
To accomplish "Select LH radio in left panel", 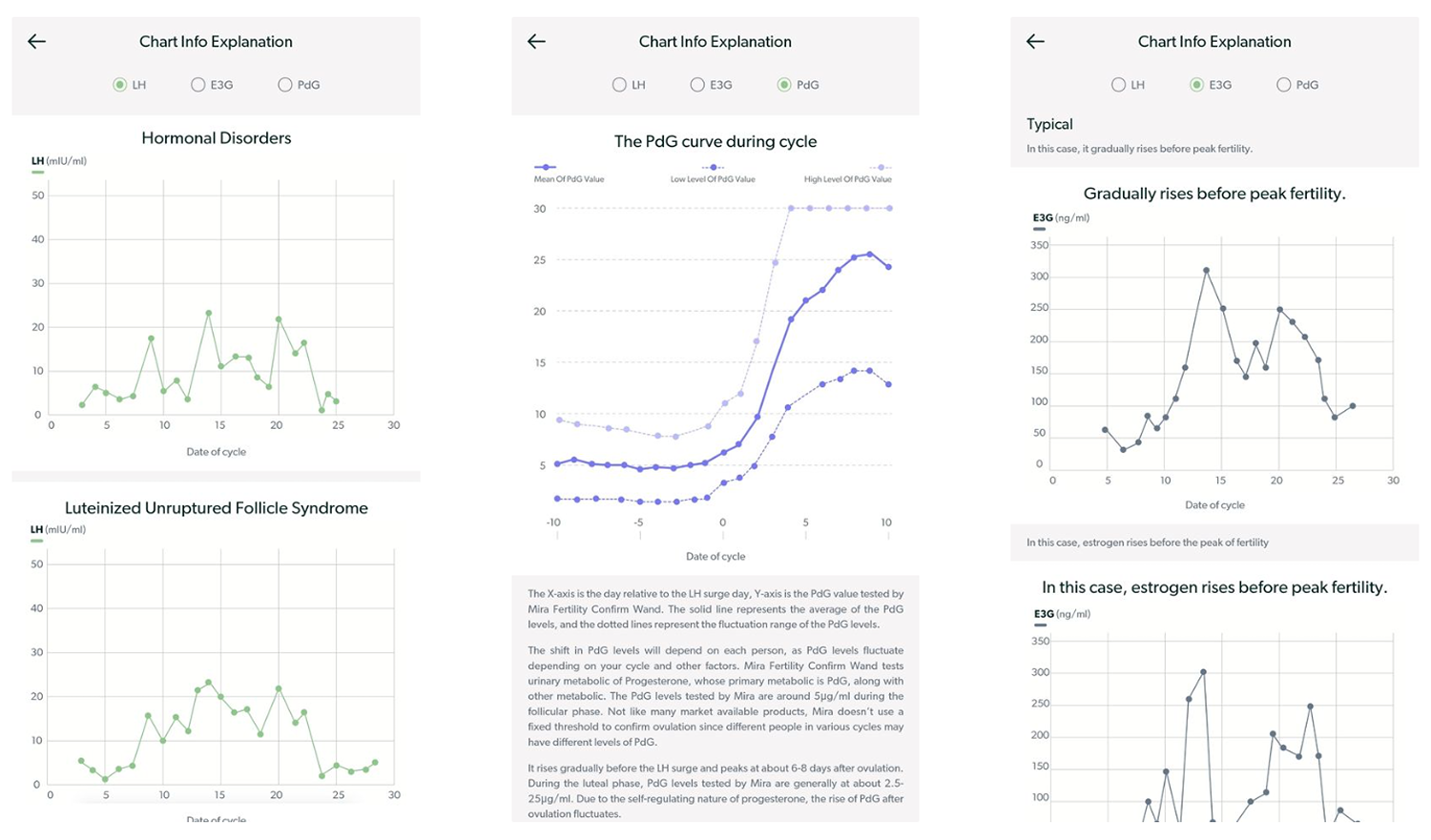I will (119, 85).
